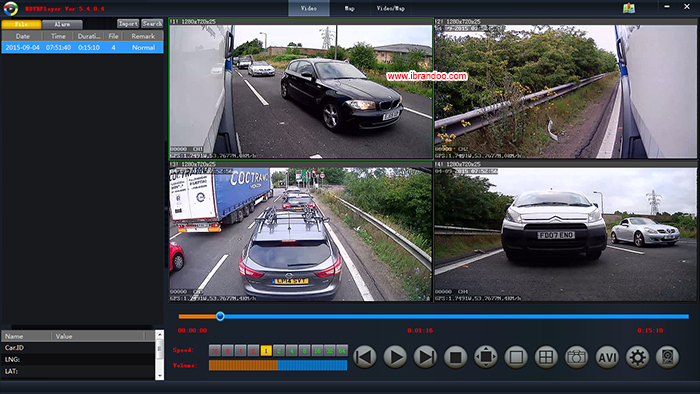Open the map icon in title bar
Viewport: 700px width, 394px height.
pyautogui.click(x=629, y=8)
